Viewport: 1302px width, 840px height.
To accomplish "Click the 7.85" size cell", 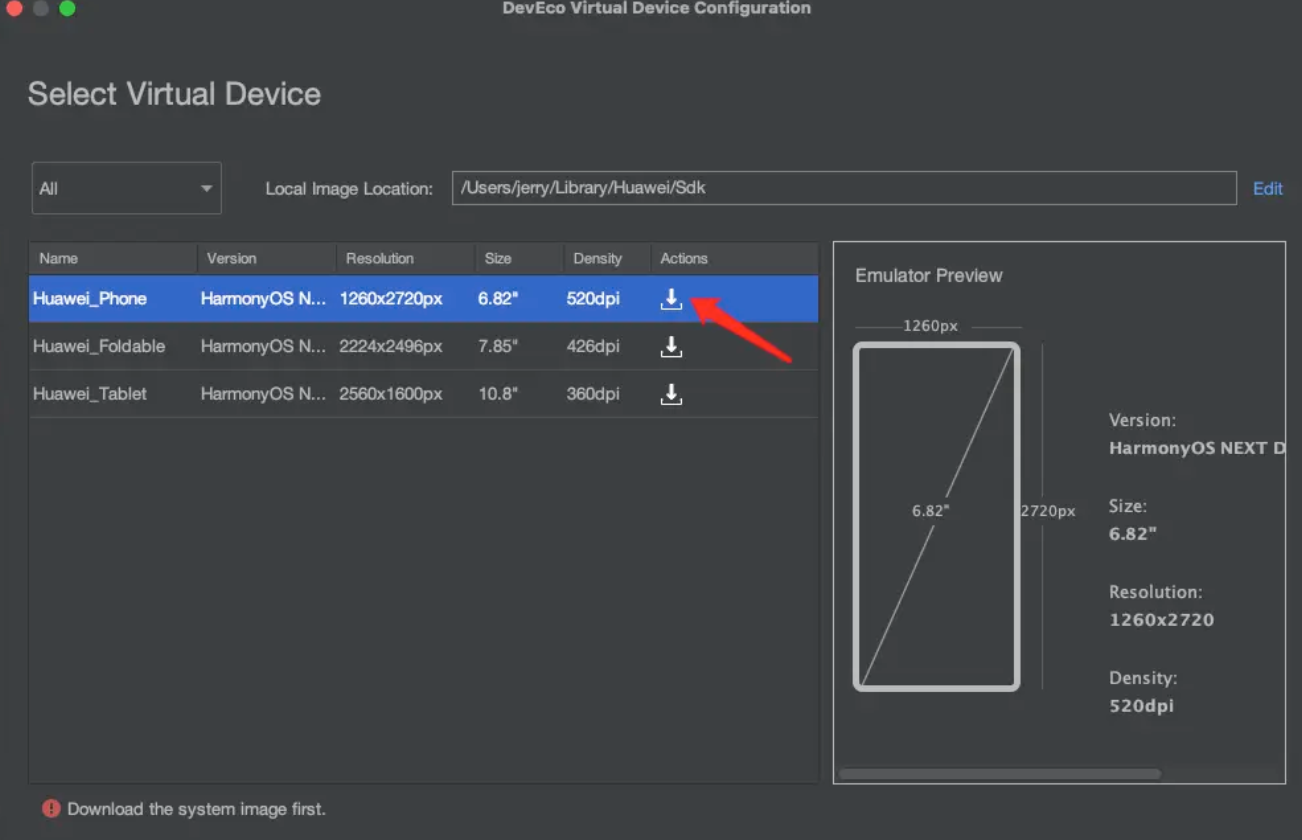I will 498,347.
